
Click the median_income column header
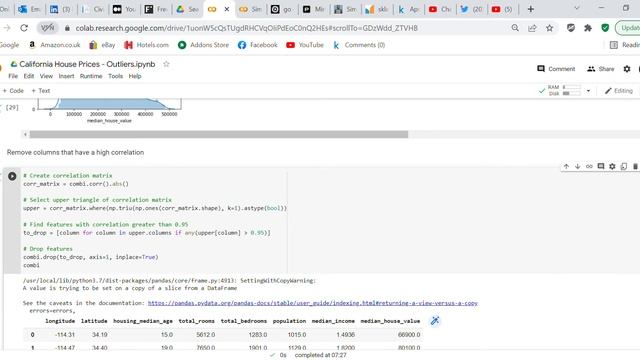pyautogui.click(x=333, y=321)
